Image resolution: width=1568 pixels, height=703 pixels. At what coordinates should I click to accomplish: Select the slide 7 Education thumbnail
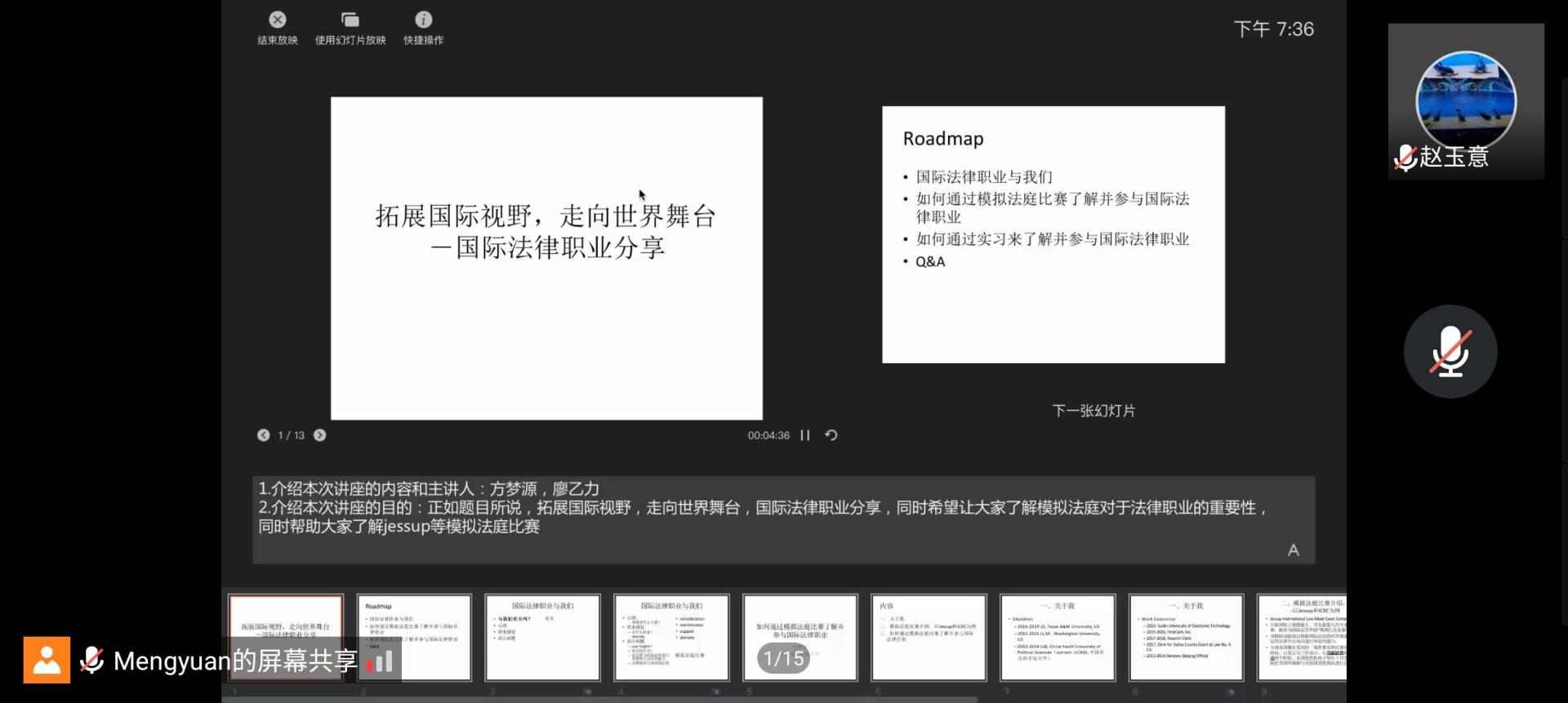pos(1057,637)
